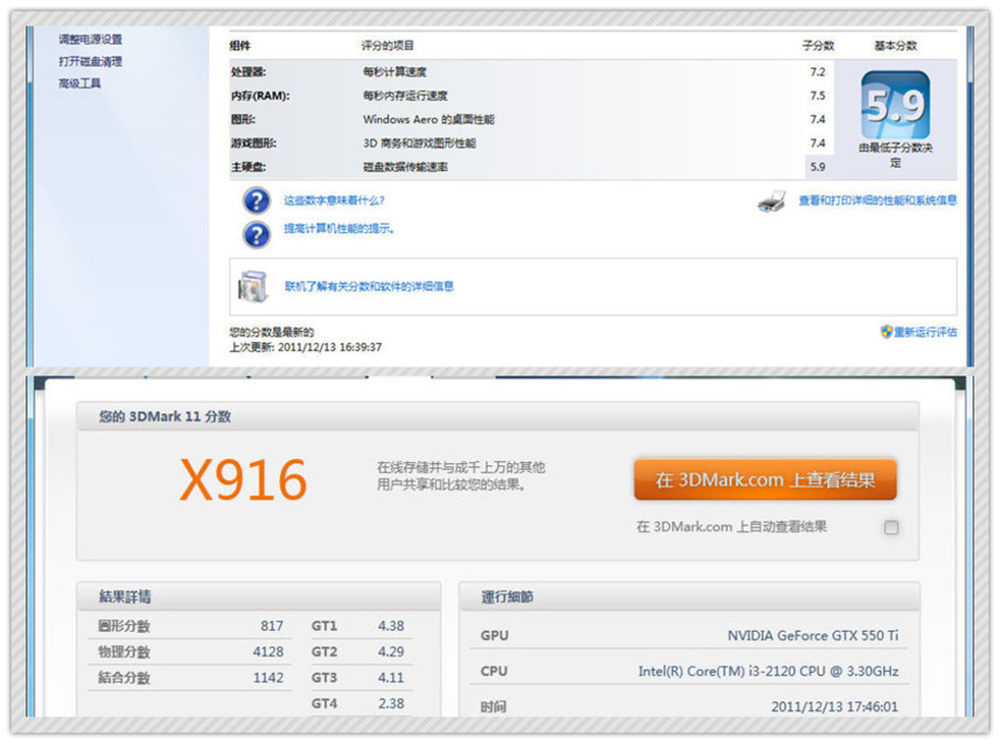Screen dimensions: 1000x744
Task: Click the help icon beside 这些数字意味着什么?
Action: tap(256, 201)
